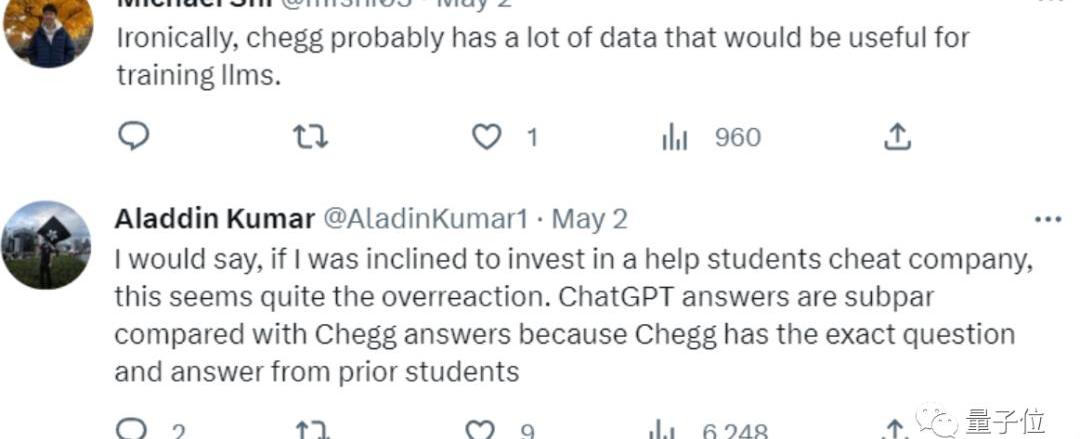Reply to the chegg data tweet
The height and width of the screenshot is (439, 1080).
point(133,136)
